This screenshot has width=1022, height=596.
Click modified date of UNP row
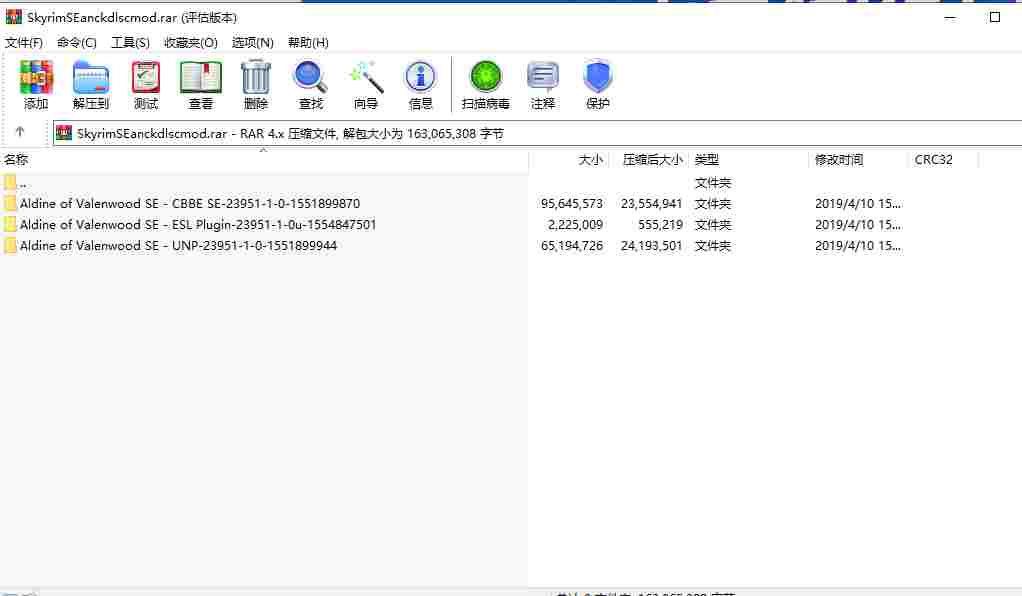(858, 246)
